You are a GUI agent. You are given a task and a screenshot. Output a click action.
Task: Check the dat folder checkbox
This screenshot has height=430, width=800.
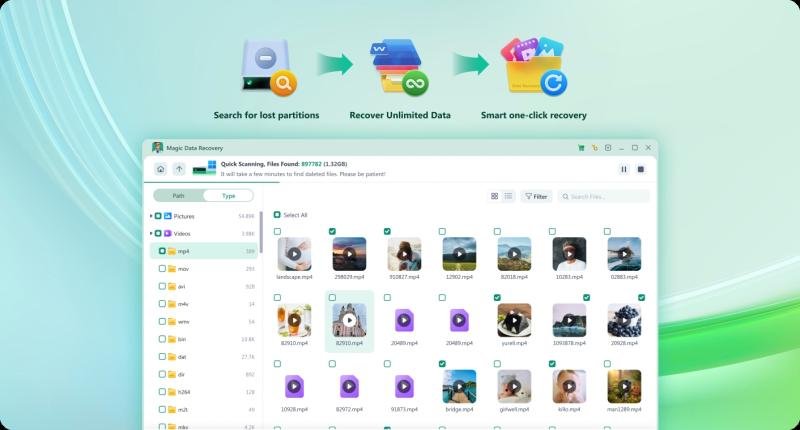162,357
